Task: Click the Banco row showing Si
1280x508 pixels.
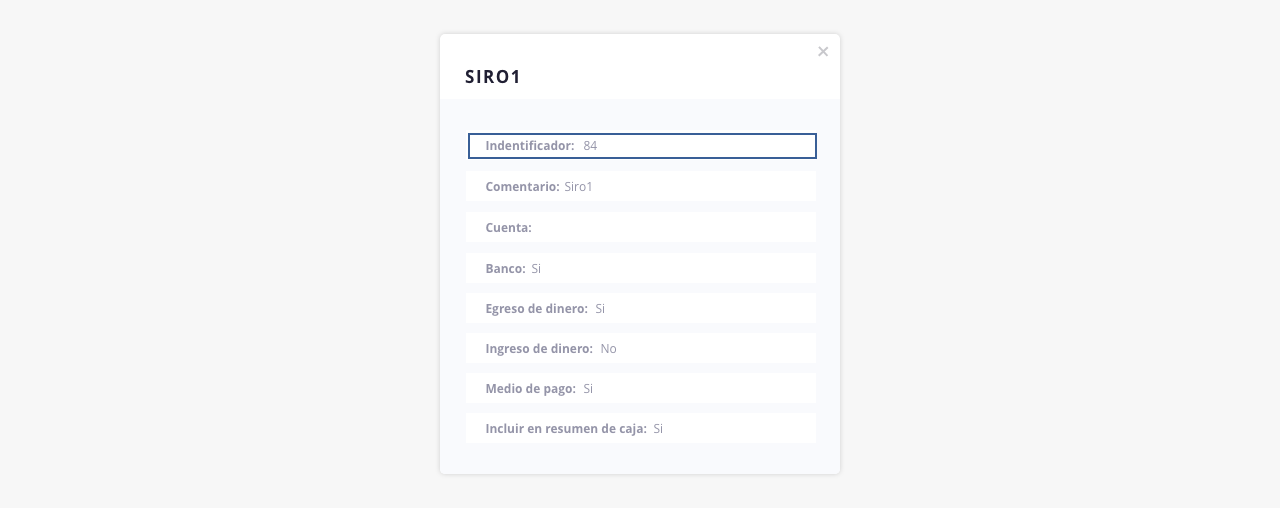Action: (x=641, y=268)
